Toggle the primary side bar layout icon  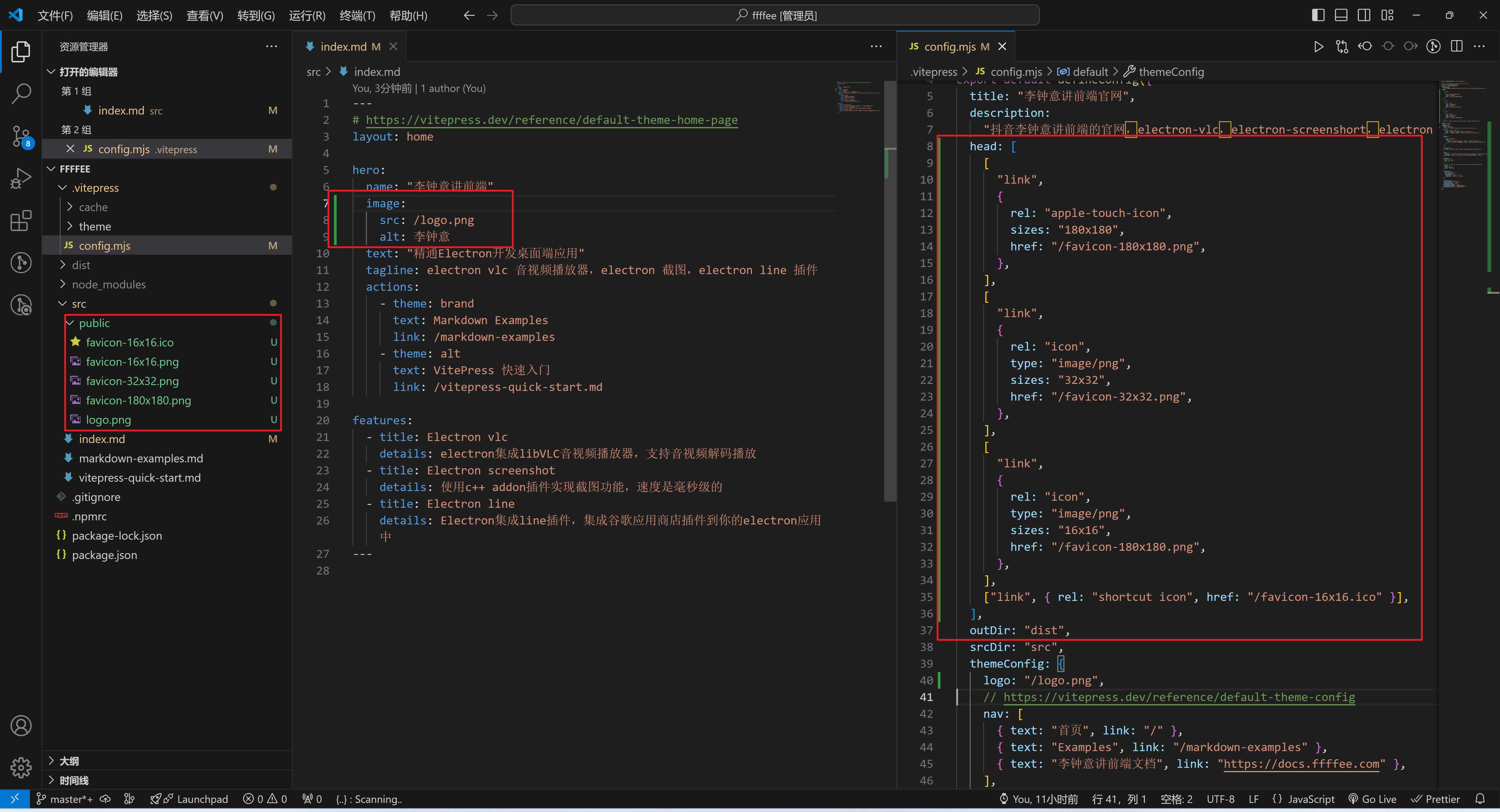click(x=1318, y=16)
